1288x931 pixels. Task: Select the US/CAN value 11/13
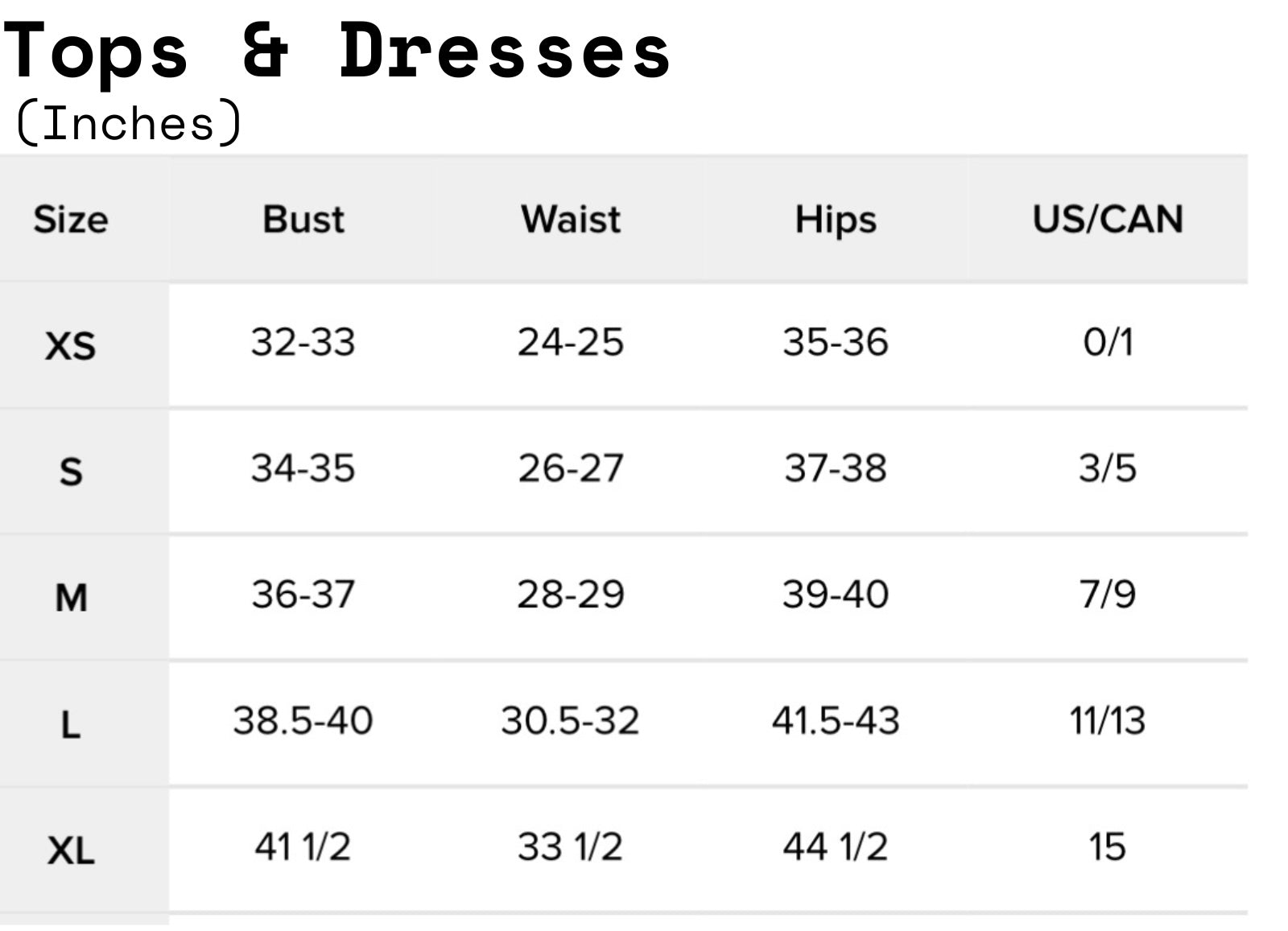point(1108,720)
